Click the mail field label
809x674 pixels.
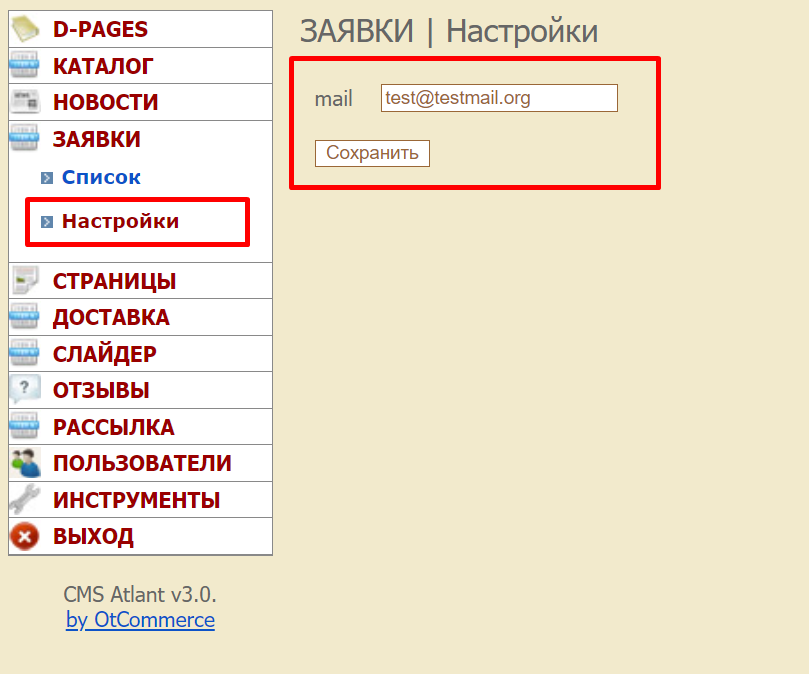click(x=333, y=99)
